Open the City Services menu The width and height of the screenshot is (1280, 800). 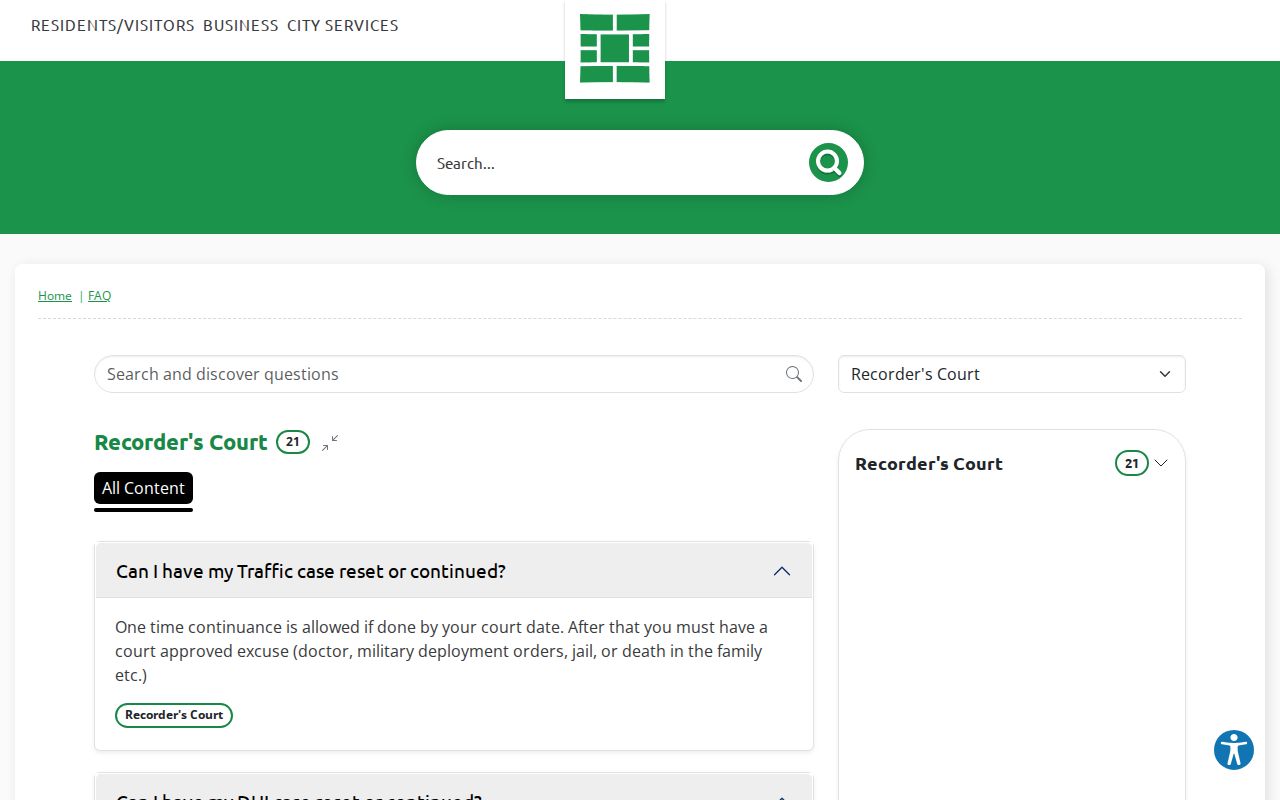click(x=343, y=26)
